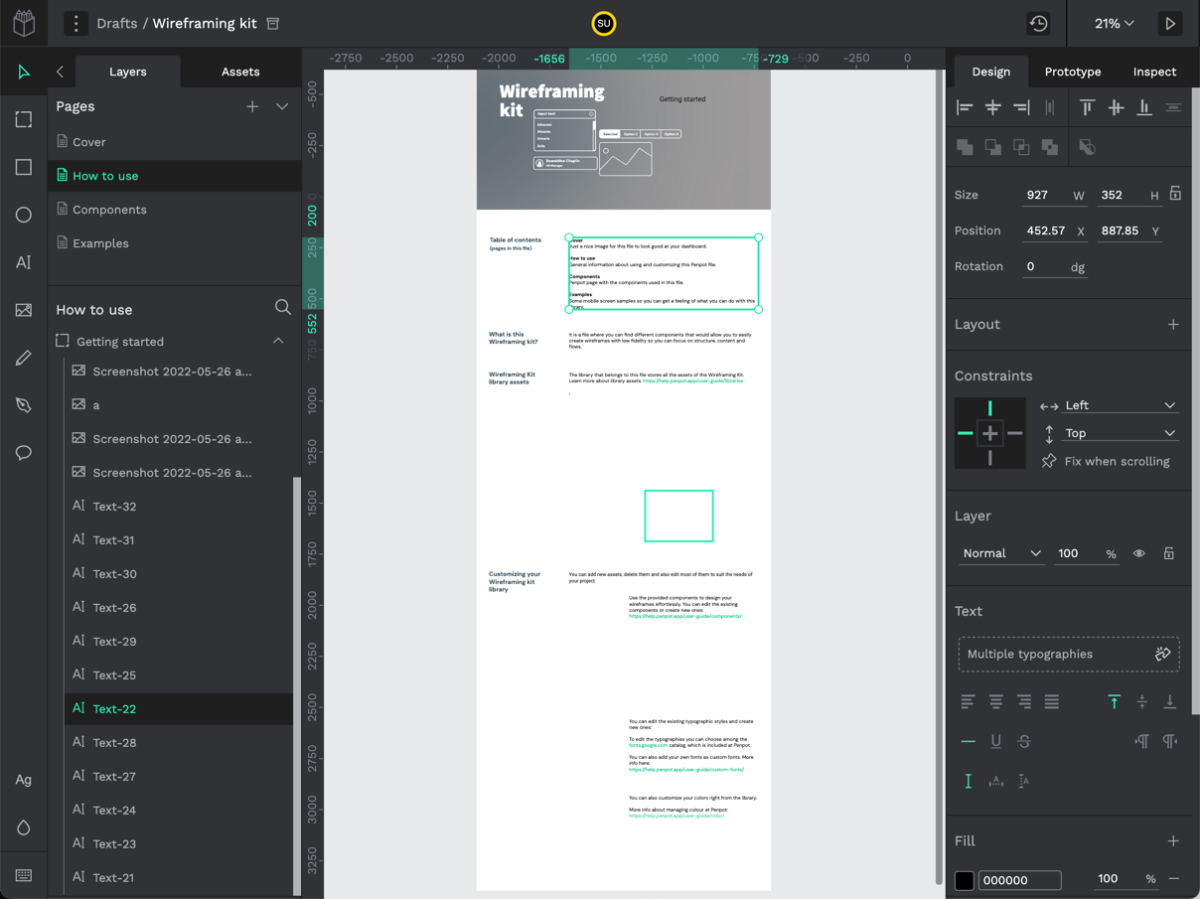Image resolution: width=1200 pixels, height=899 pixels.
Task: Remove the 000000 fill with minus
Action: [x=1173, y=879]
